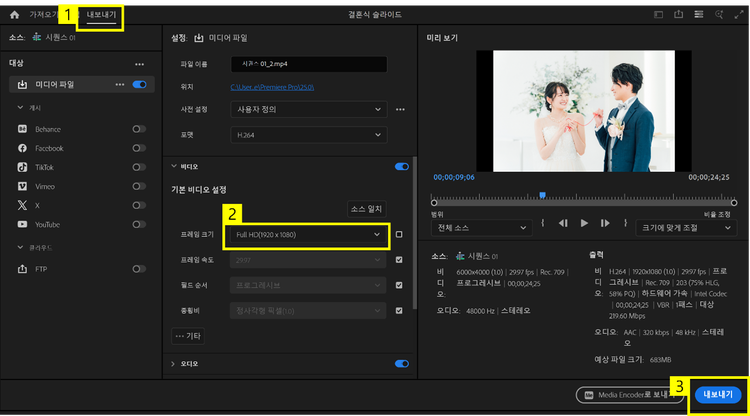This screenshot has width=750, height=416.
Task: Open 크기에 맞게 조절 scaling dropdown
Action: (x=686, y=228)
